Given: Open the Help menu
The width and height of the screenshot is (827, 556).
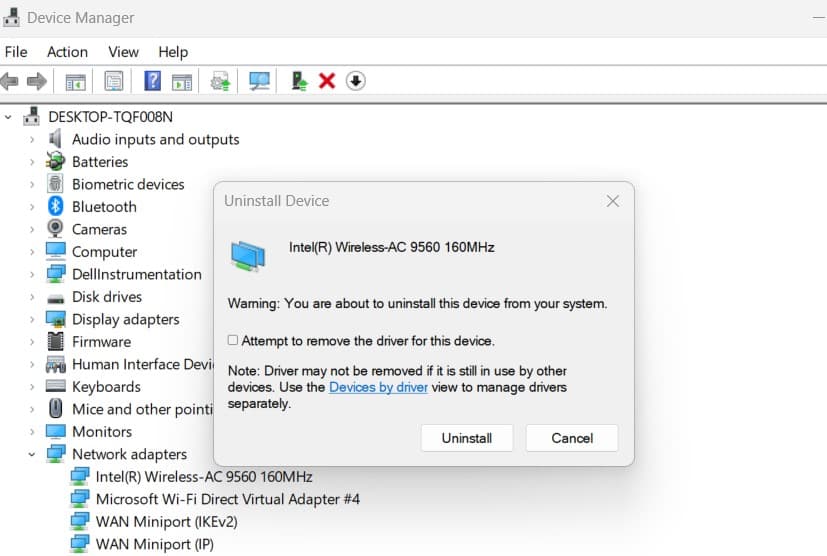Looking at the screenshot, I should point(173,52).
